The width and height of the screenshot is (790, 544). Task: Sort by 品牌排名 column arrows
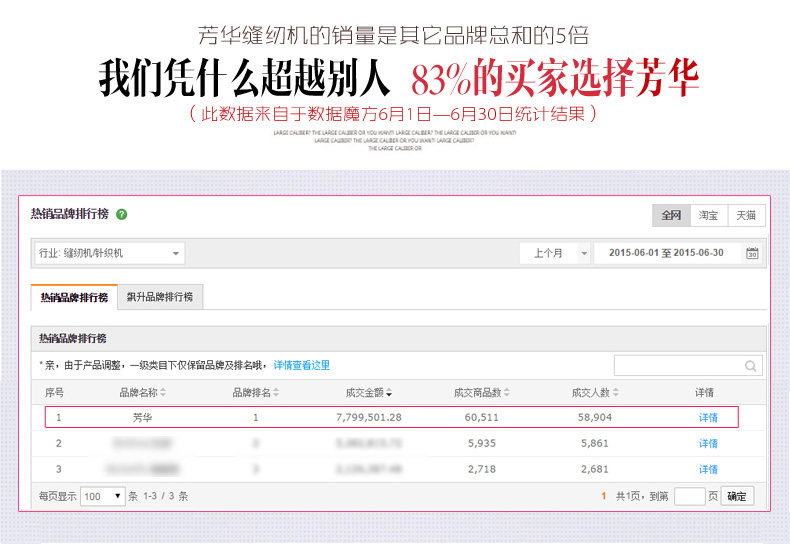coord(276,392)
